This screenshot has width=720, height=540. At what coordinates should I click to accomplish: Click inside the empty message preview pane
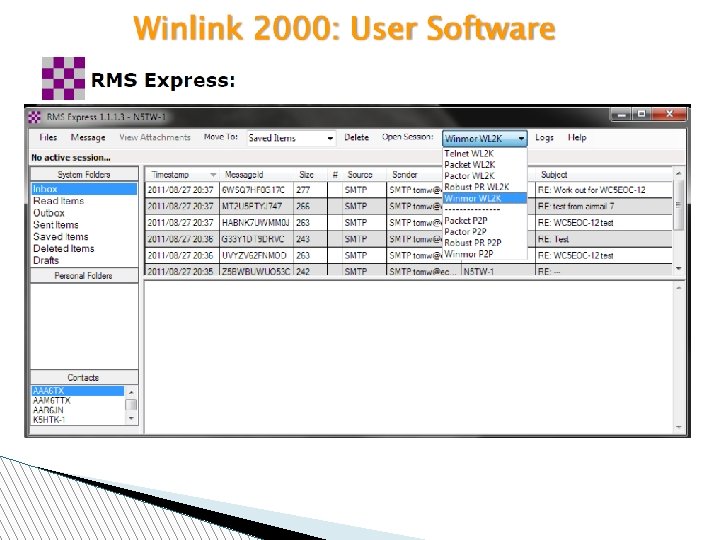(x=409, y=357)
